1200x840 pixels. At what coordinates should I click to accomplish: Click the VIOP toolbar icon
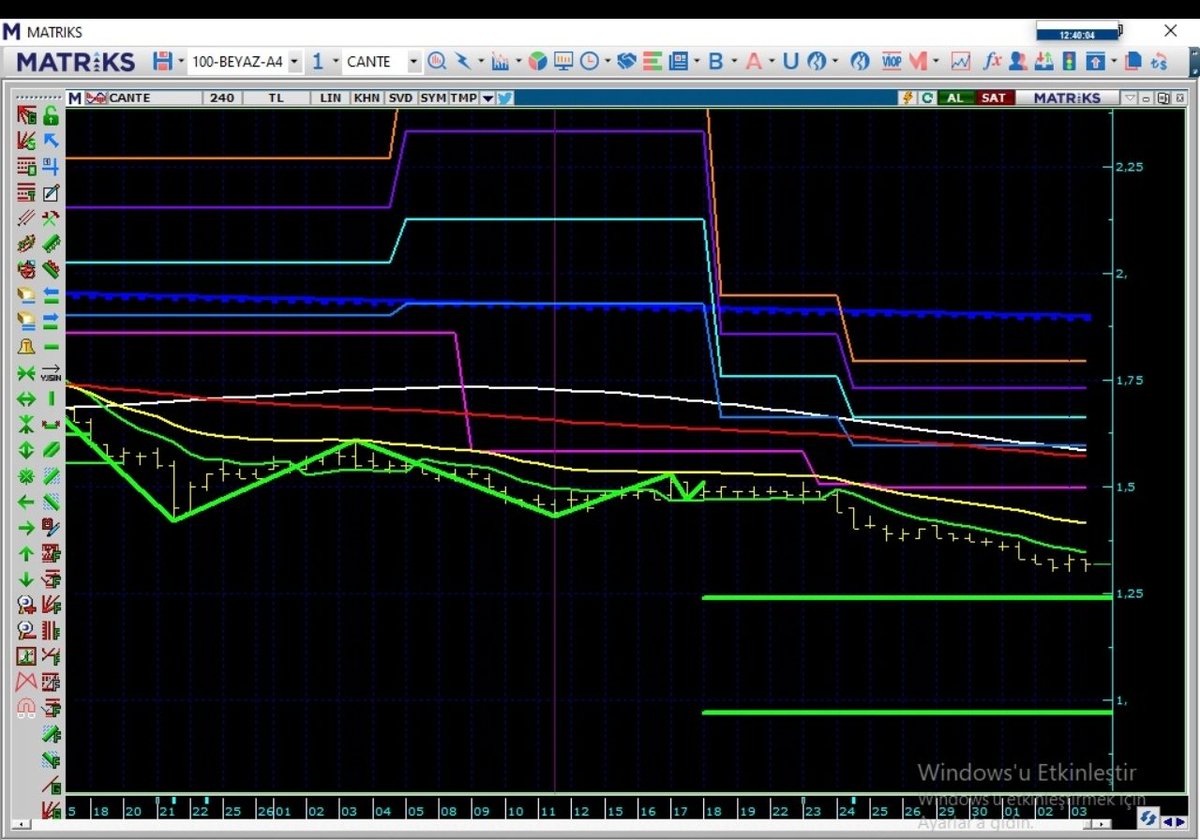892,61
